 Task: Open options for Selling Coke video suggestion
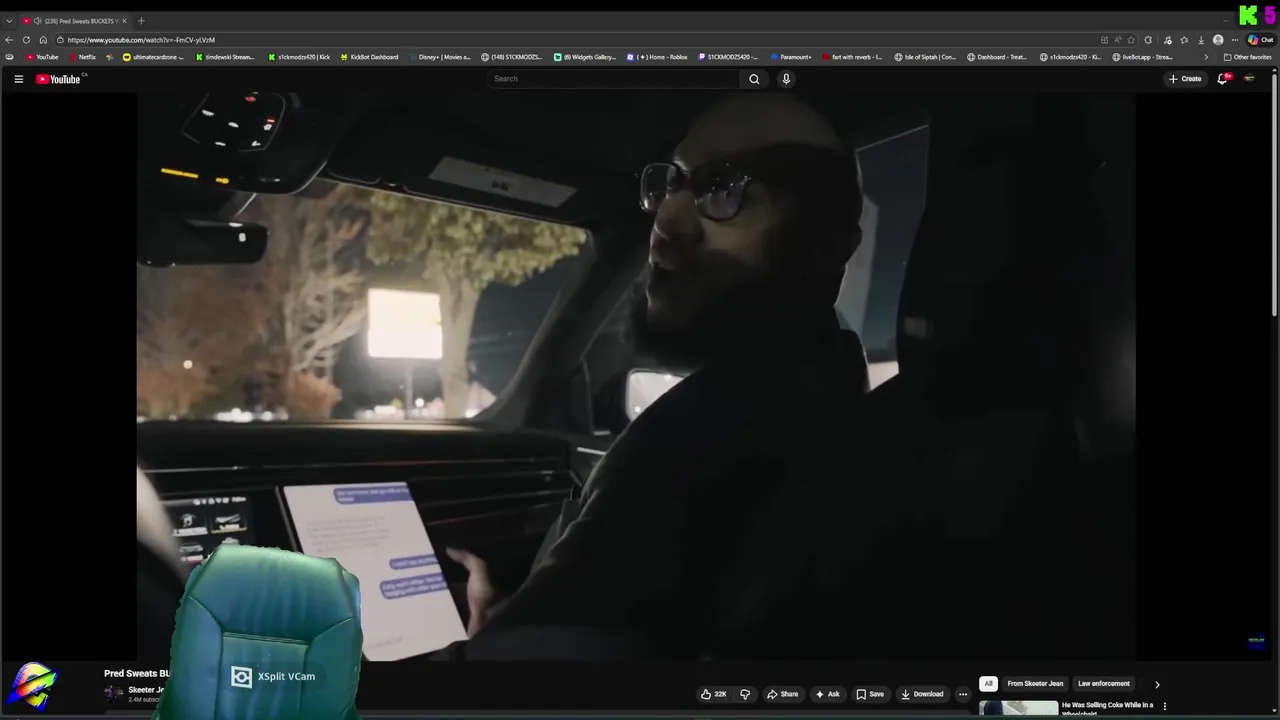tap(1164, 706)
